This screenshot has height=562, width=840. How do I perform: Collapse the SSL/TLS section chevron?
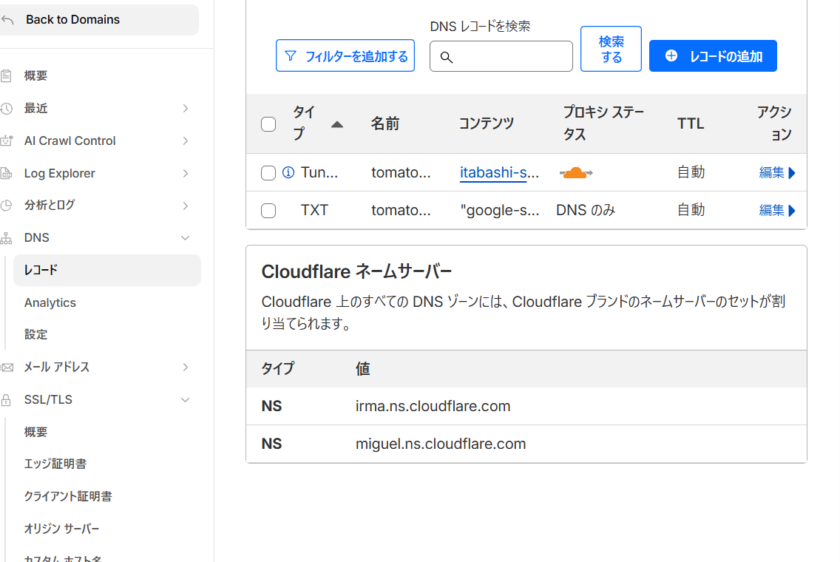[185, 400]
